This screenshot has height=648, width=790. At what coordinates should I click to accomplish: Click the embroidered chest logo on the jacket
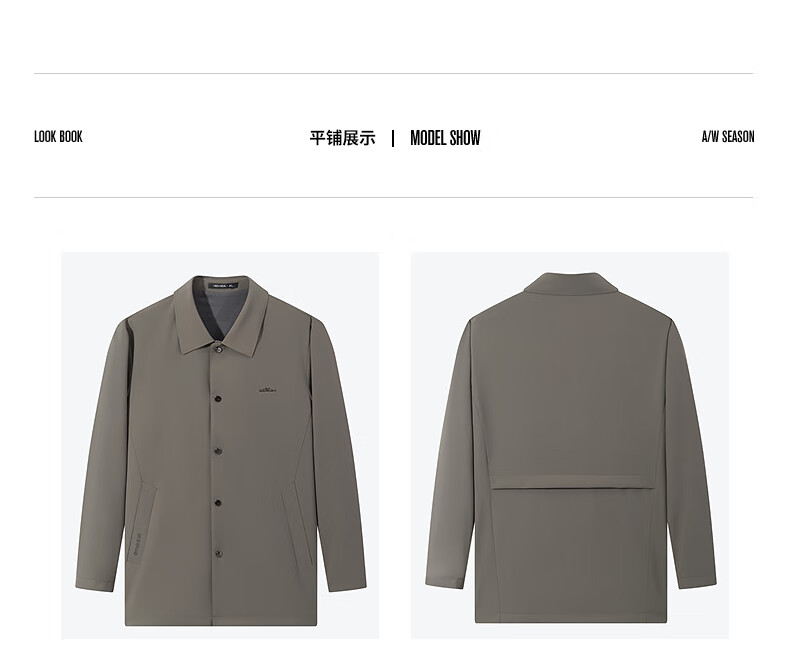[268, 390]
